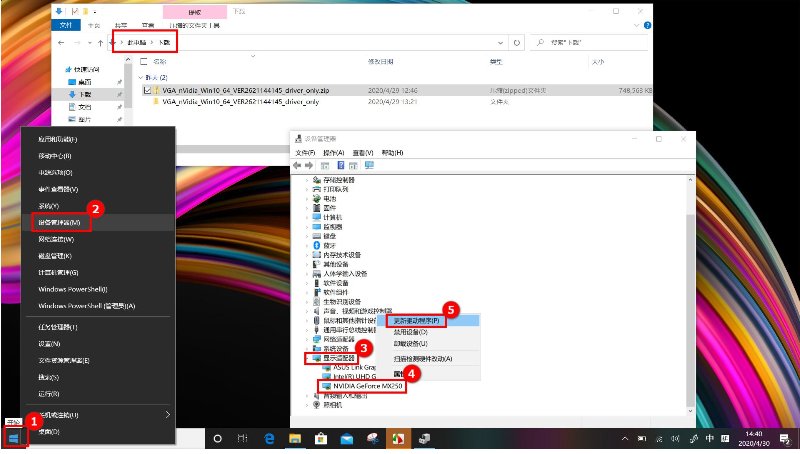This screenshot has width=800, height=454.
Task: Open the Device Manager 文件(F) menu
Action: click(305, 153)
